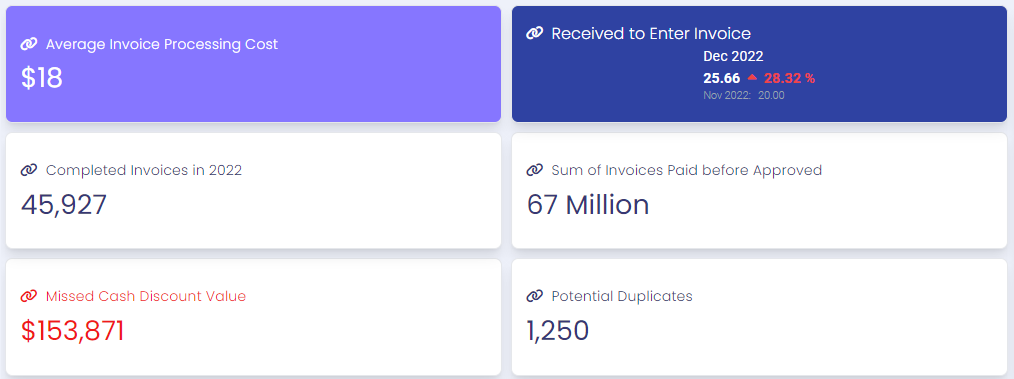Click the 45,927 completed invoices figure
Screen dimensions: 1014x379
click(x=64, y=205)
